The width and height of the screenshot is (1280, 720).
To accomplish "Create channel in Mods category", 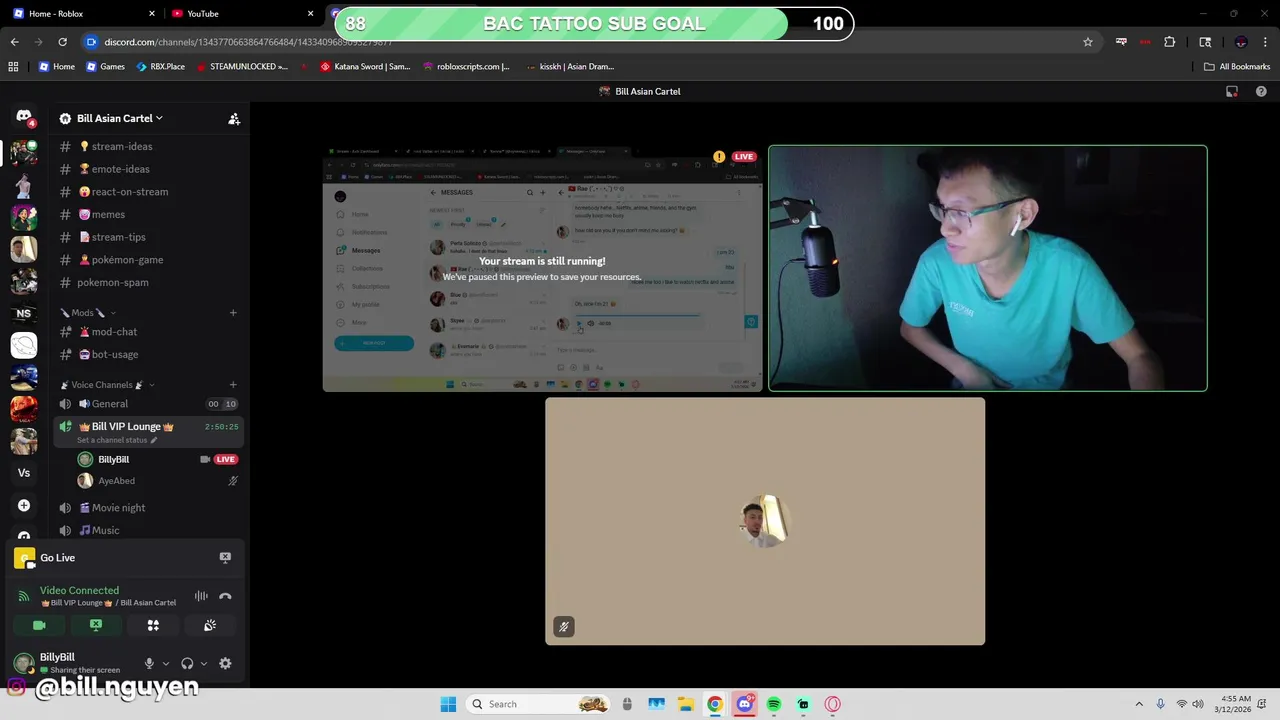I will 233,312.
